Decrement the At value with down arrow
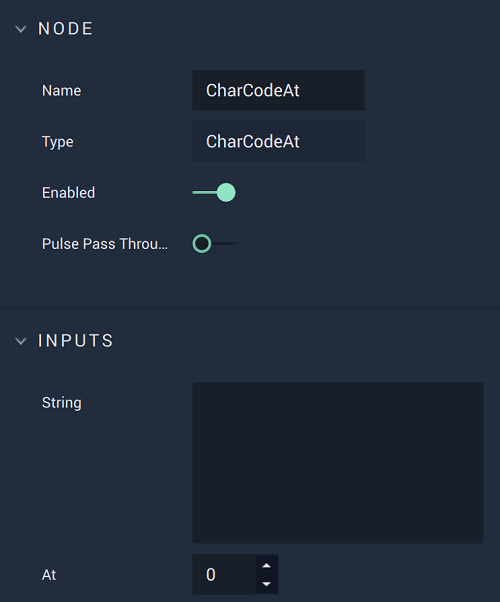The image size is (500, 602). (267, 584)
